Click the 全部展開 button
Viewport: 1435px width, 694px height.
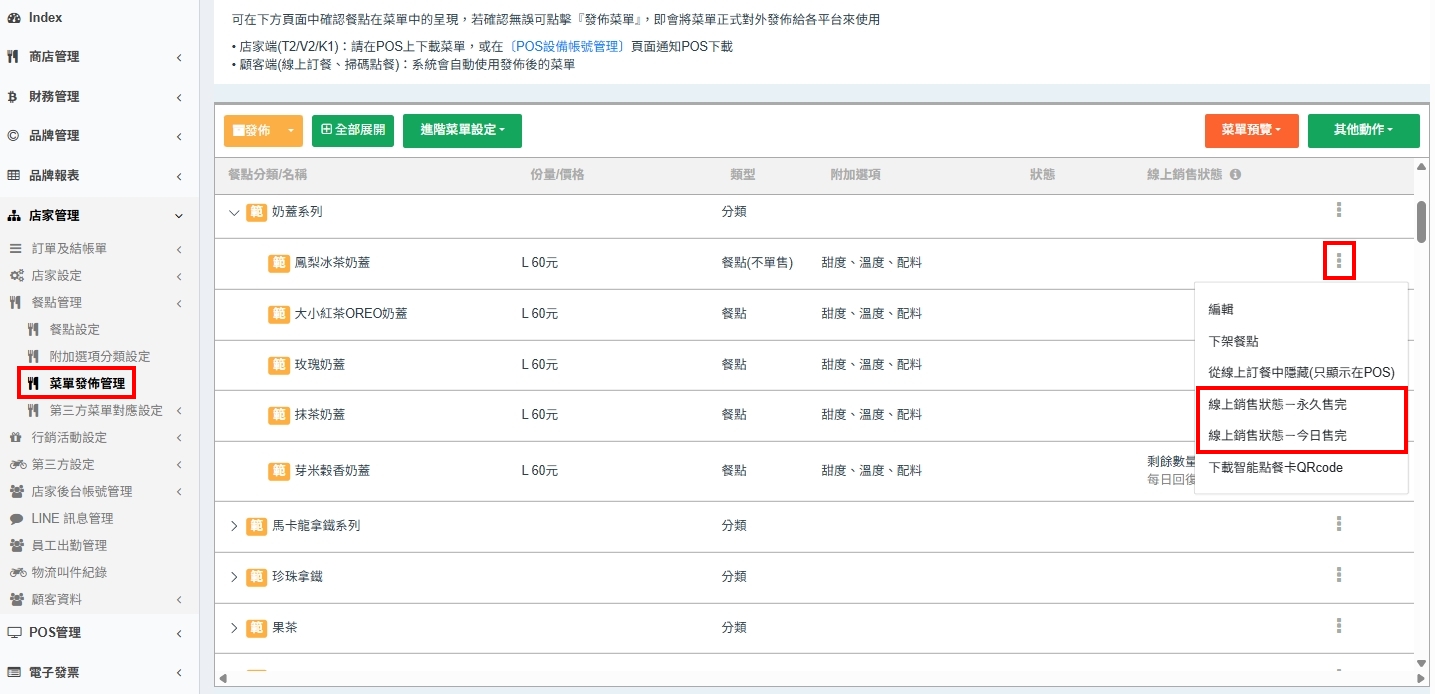(x=353, y=130)
